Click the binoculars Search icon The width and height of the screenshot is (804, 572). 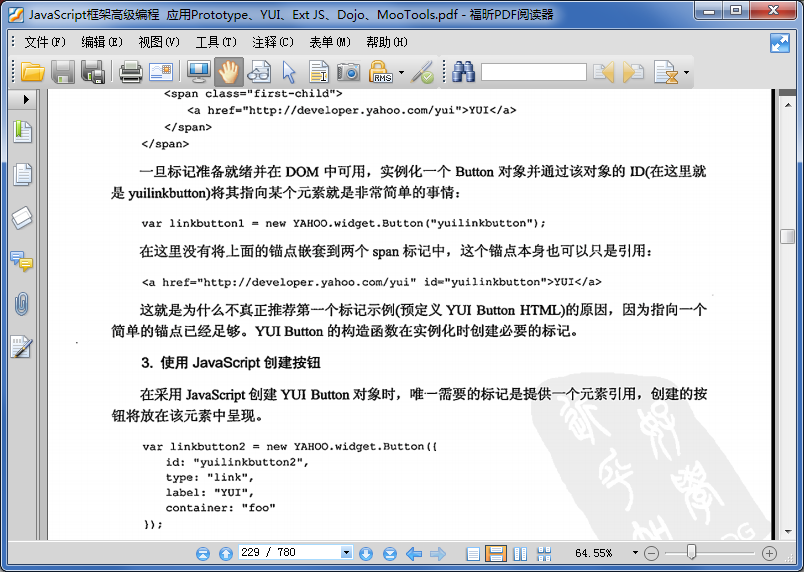pyautogui.click(x=464, y=72)
